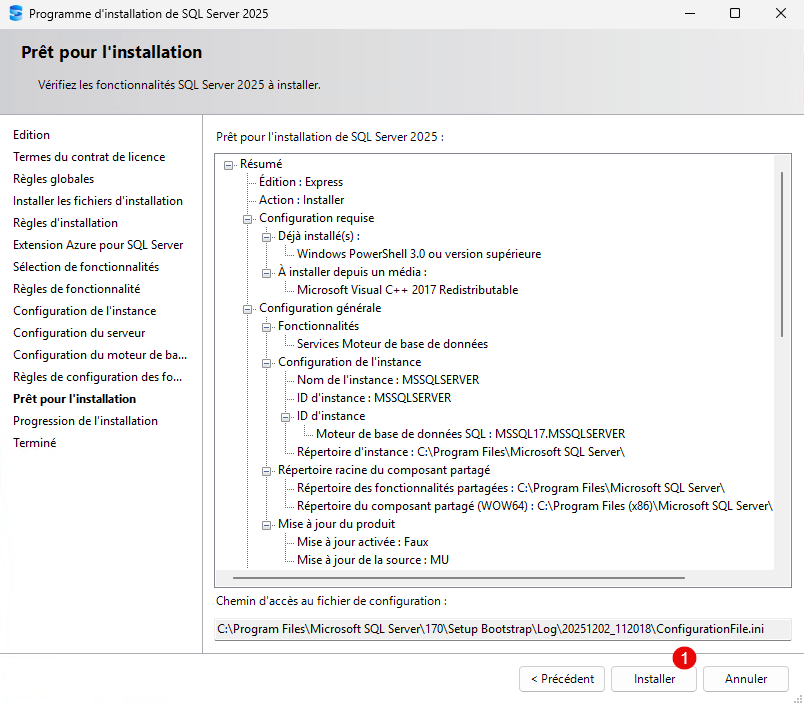Select the Règles globales step
804x704 pixels.
pyautogui.click(x=53, y=179)
